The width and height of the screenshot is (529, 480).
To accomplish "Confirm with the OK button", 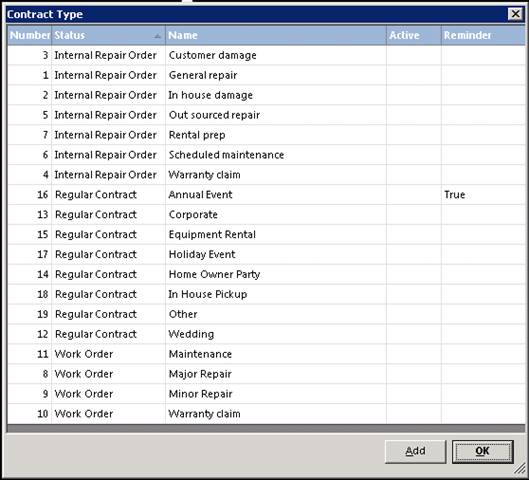I will point(482,451).
